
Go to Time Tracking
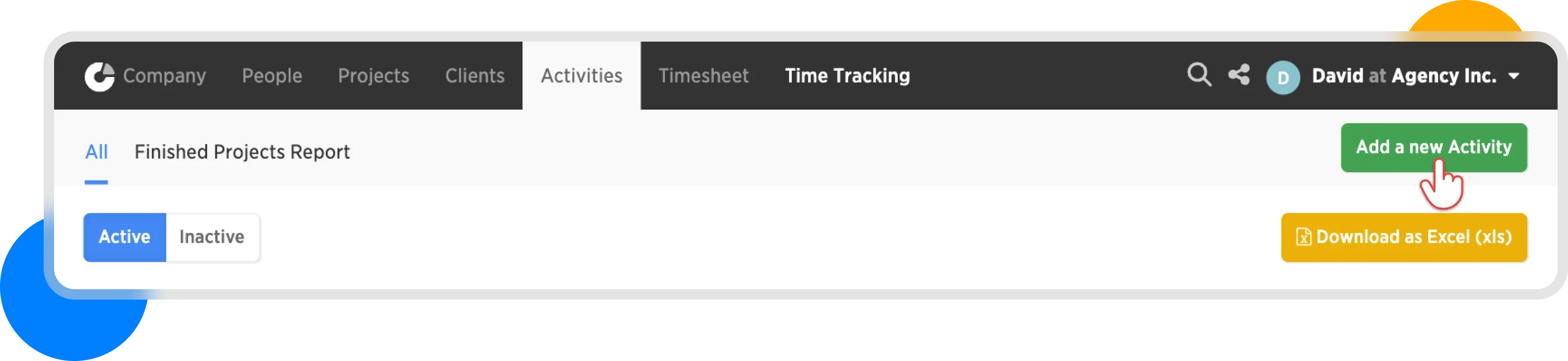coord(847,76)
